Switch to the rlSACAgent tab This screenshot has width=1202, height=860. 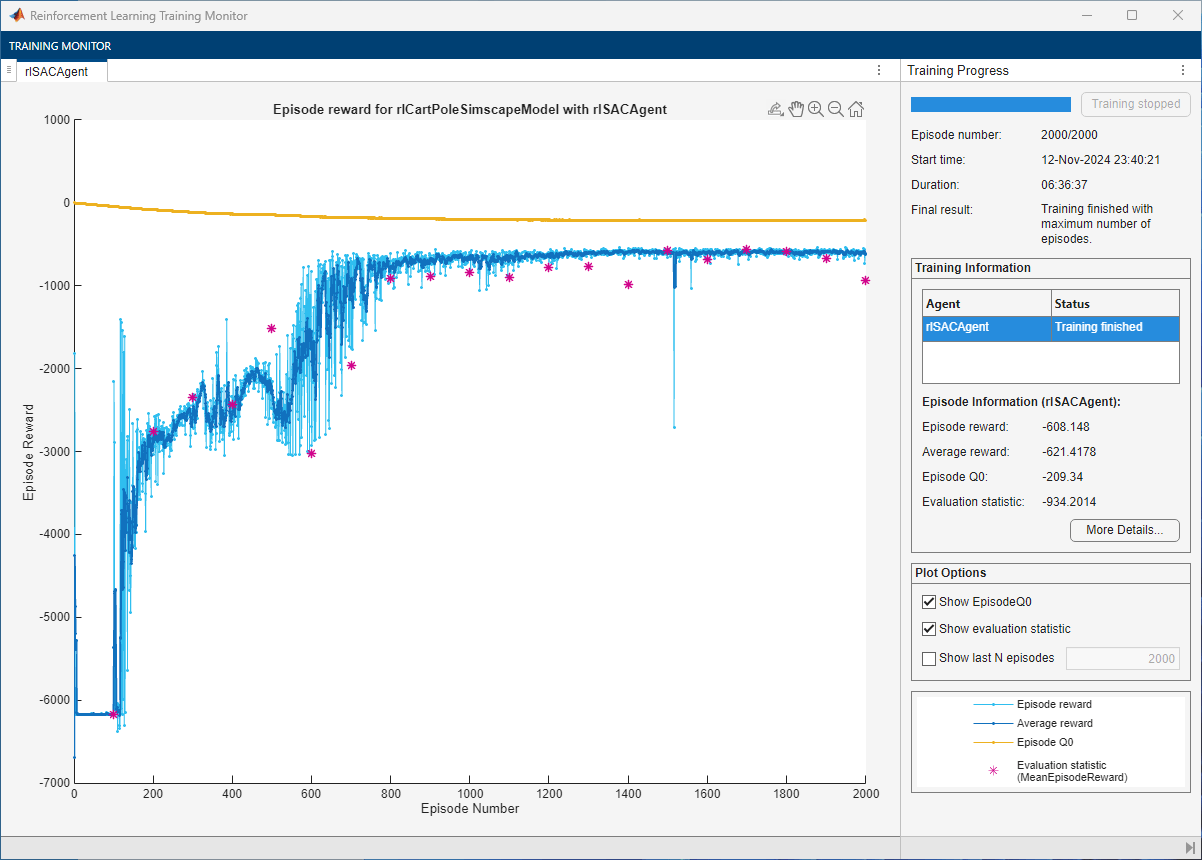[x=56, y=71]
